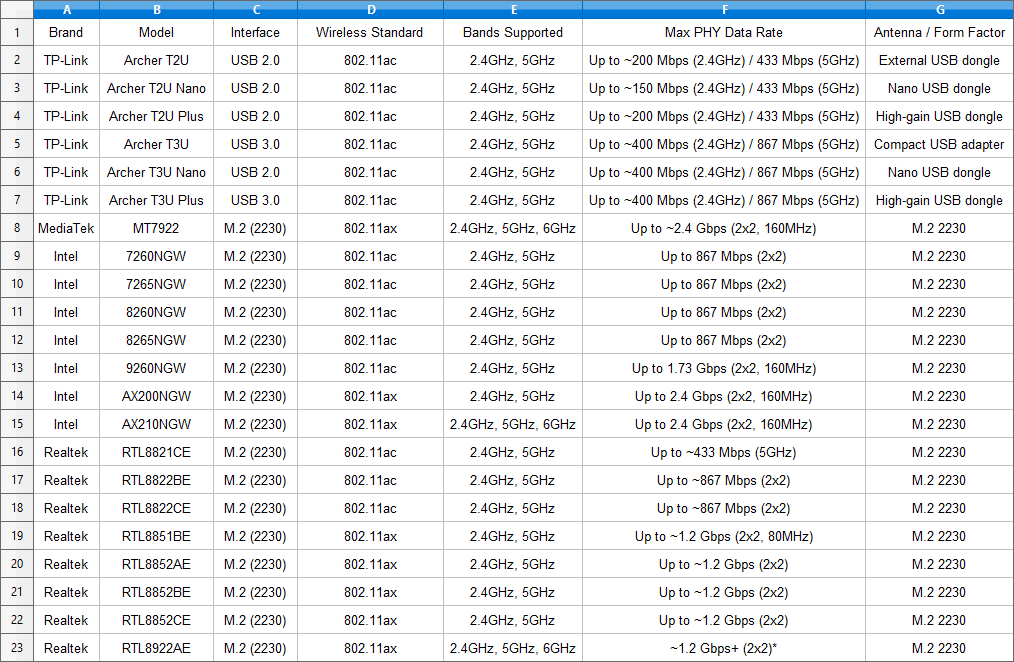The width and height of the screenshot is (1014, 662).
Task: Click the 'RTL8922AE' cell
Action: point(156,647)
